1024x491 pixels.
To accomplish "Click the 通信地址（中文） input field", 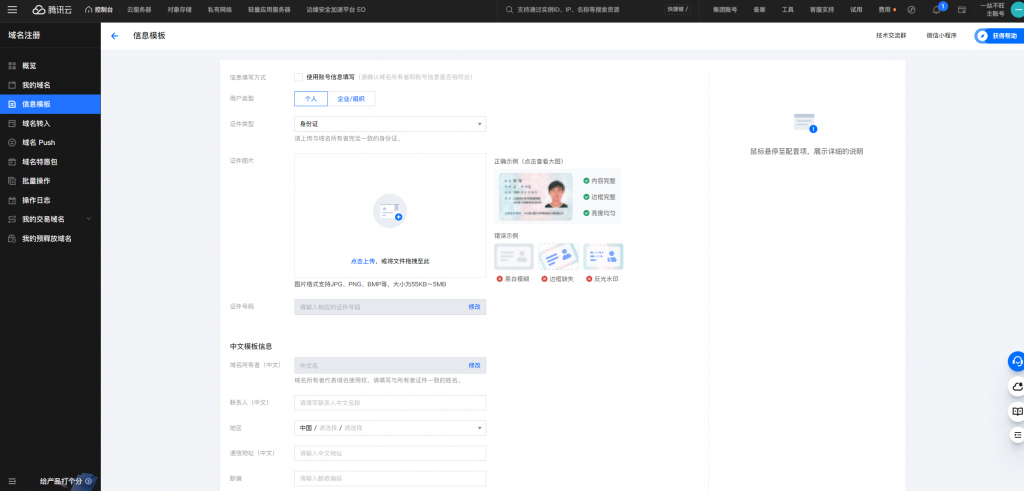I will pos(390,453).
